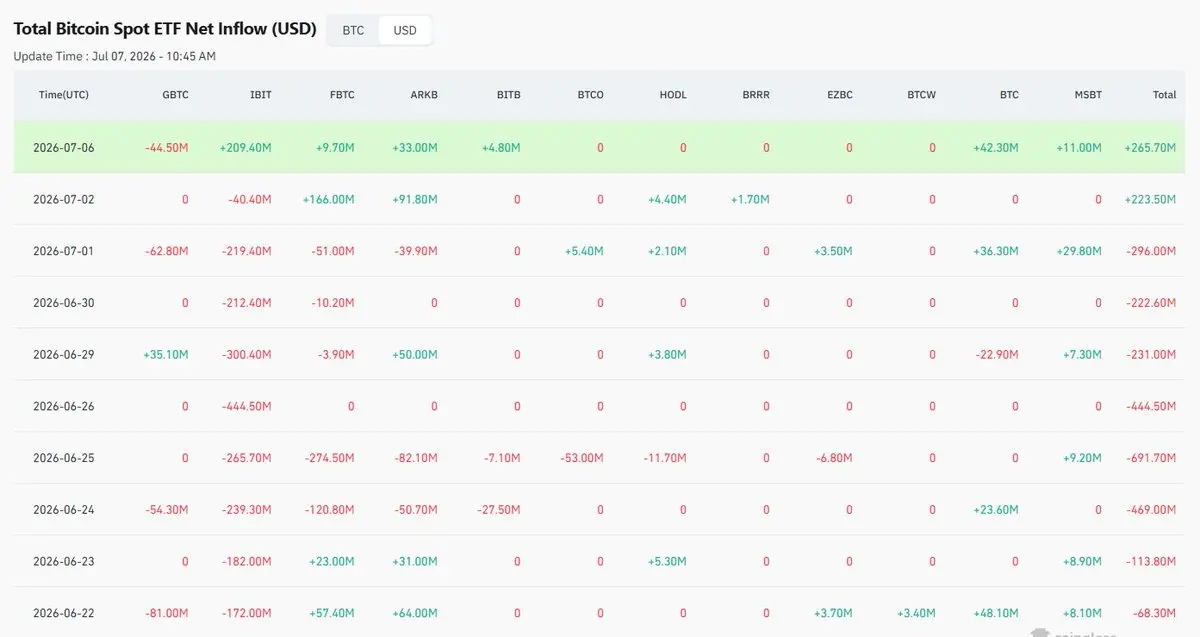
Task: Click the +3.40M BTCW value
Action: (916, 613)
